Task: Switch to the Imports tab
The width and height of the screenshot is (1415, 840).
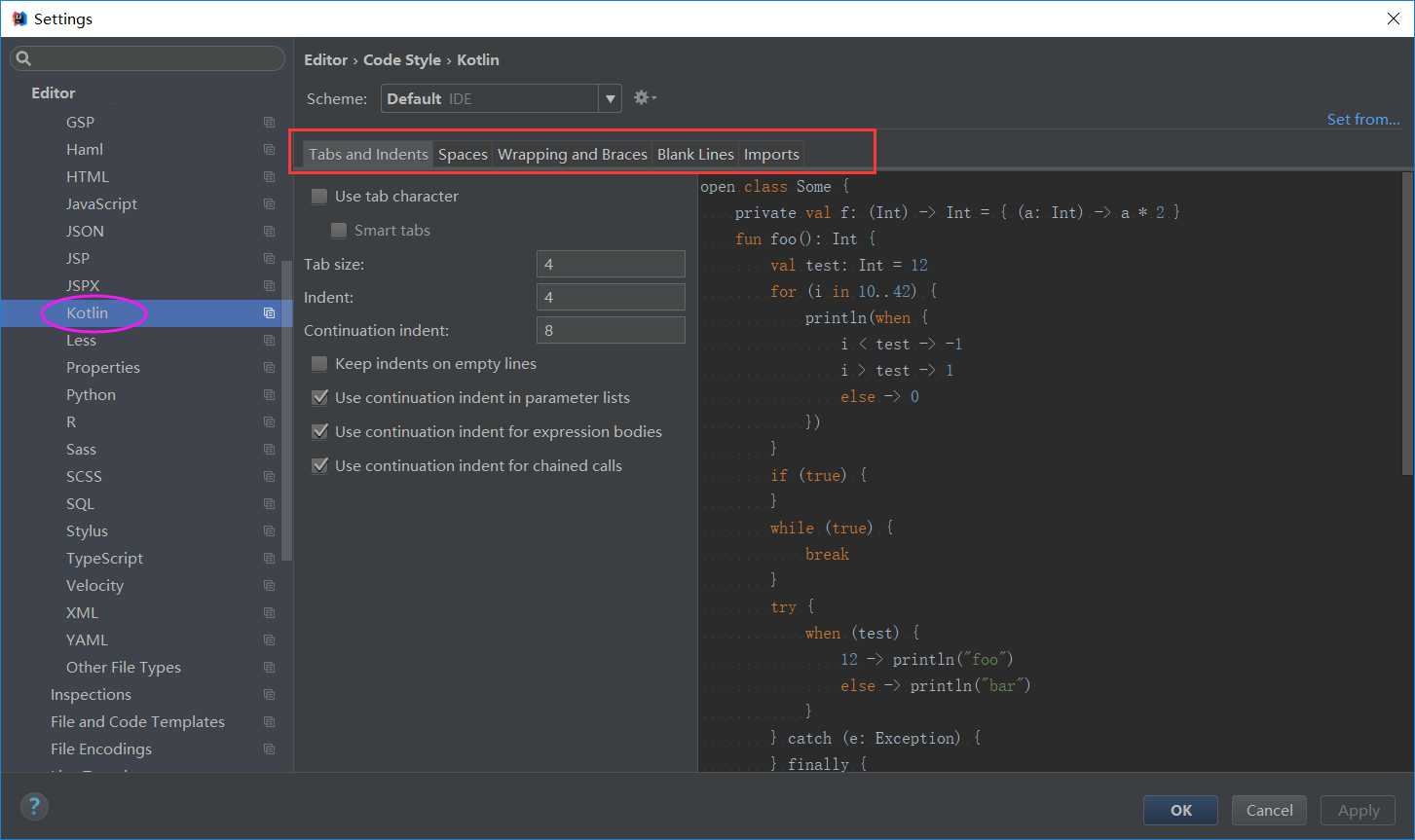Action: (x=771, y=154)
